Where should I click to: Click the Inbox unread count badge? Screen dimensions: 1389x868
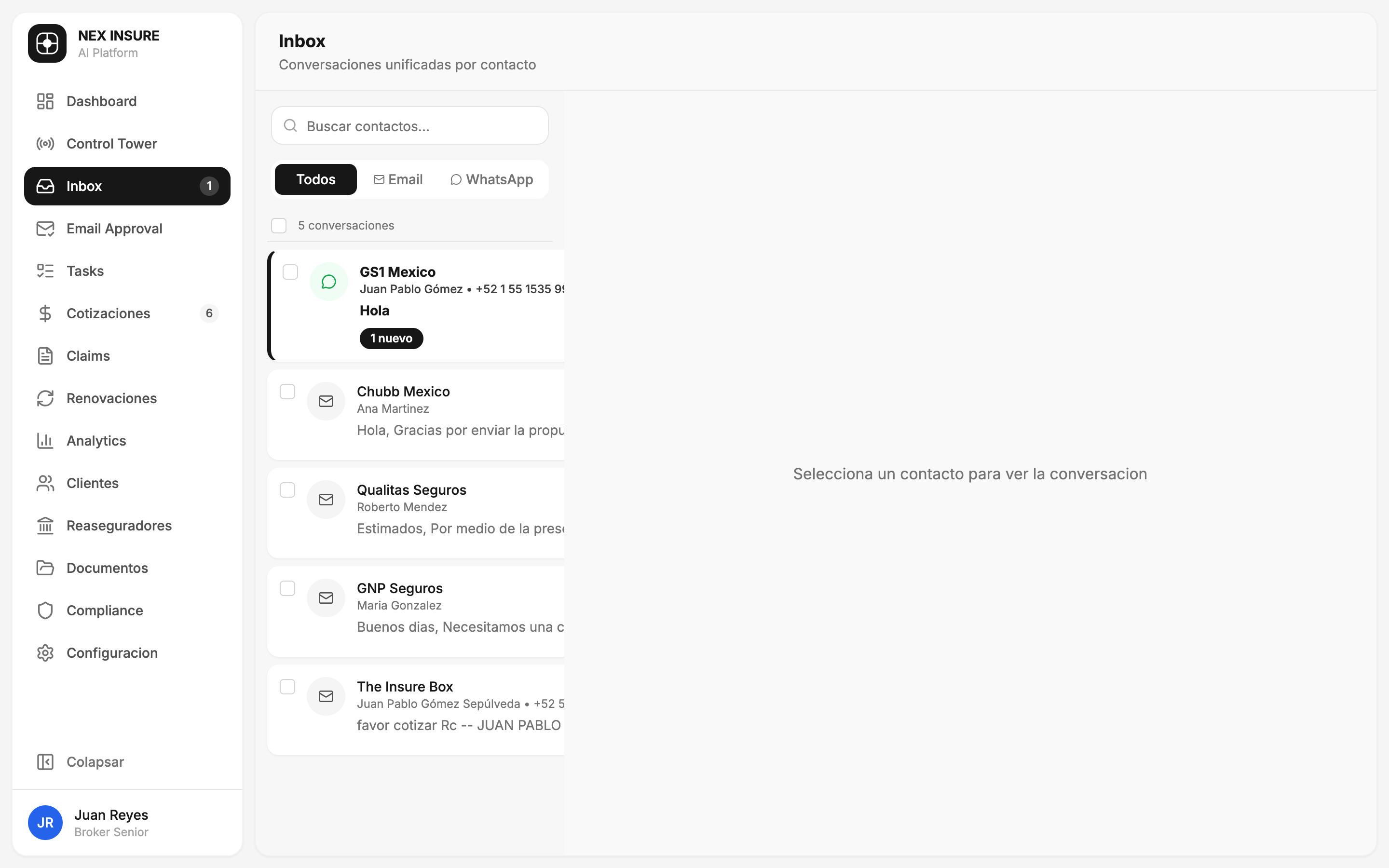209,186
